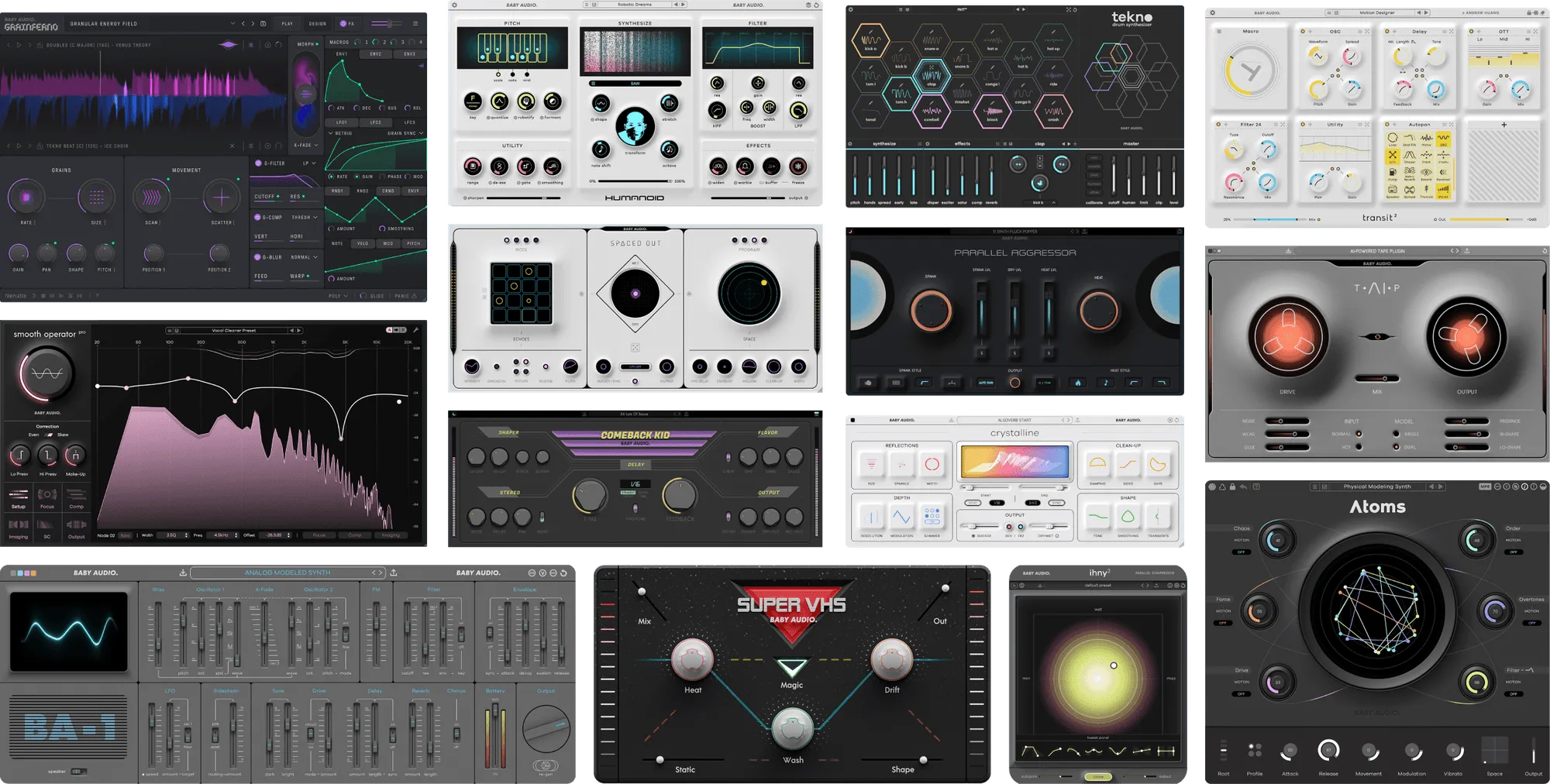Open the Poly voice mode dropdown
The image size is (1550, 784).
tap(338, 296)
